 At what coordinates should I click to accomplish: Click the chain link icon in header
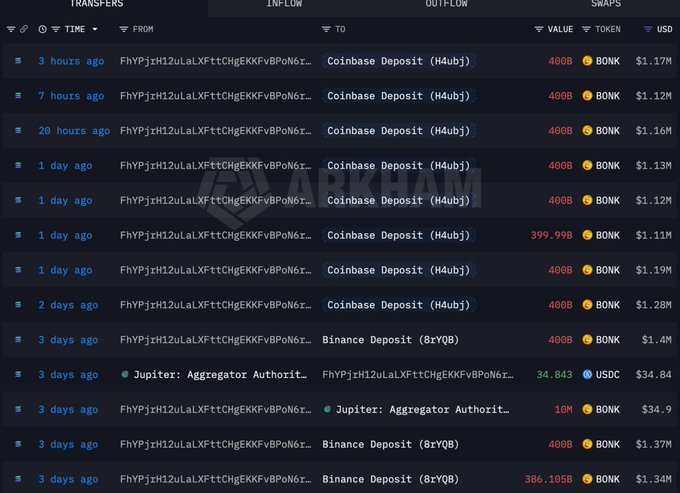(x=24, y=29)
